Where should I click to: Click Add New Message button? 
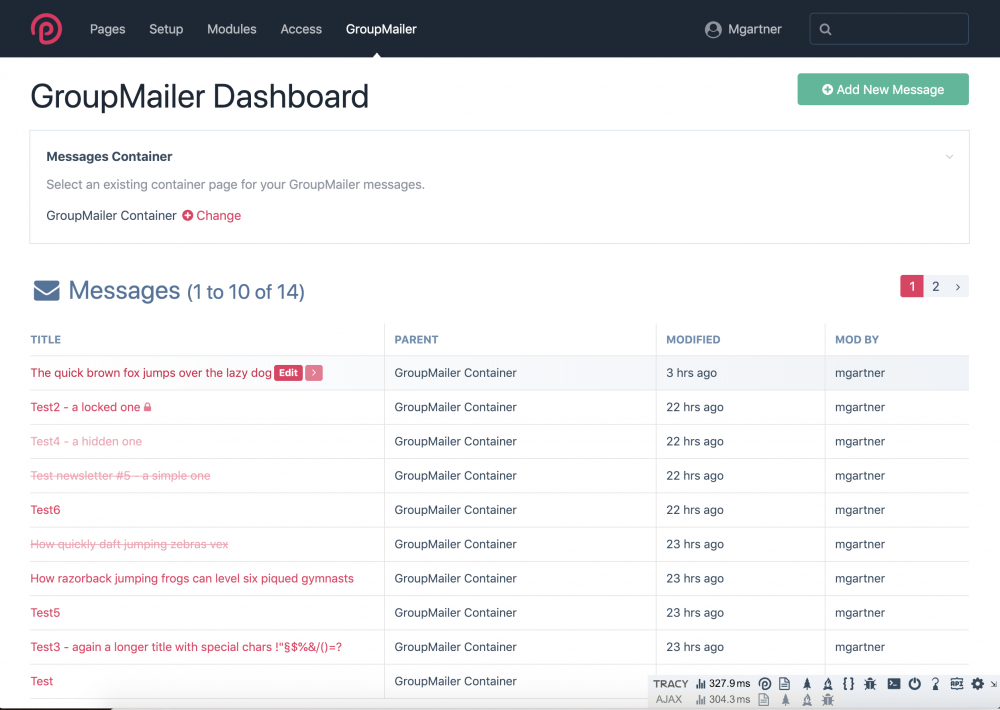883,89
